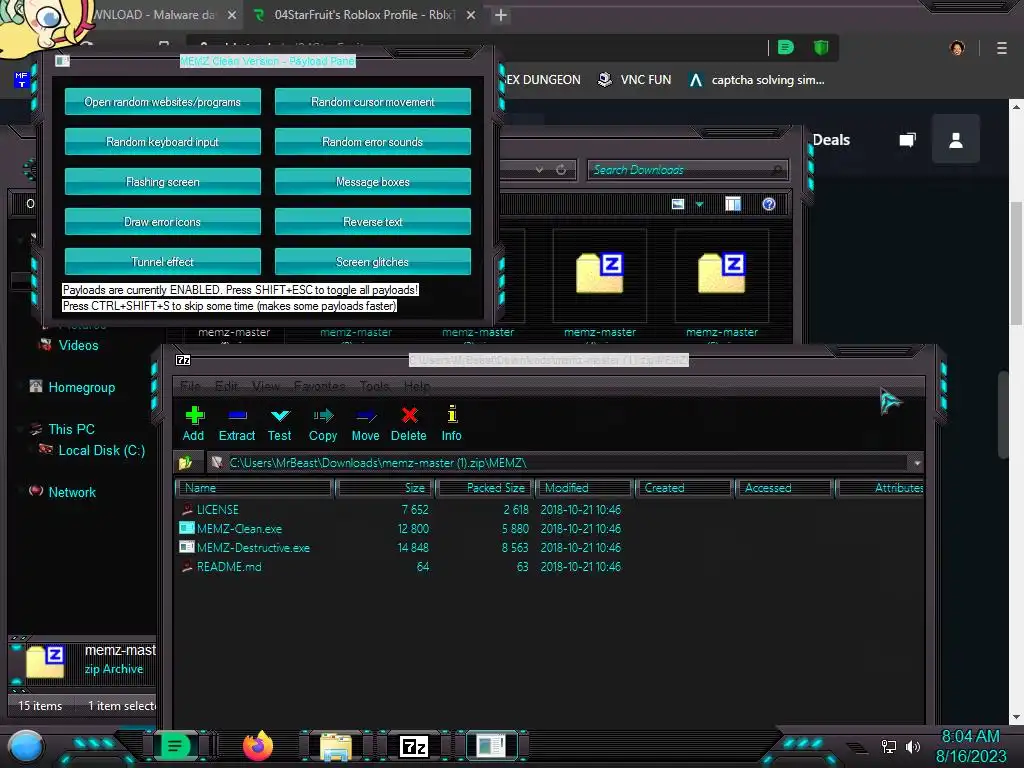Viewport: 1024px width, 768px height.
Task: Toggle Random error sounds payload
Action: coord(373,142)
